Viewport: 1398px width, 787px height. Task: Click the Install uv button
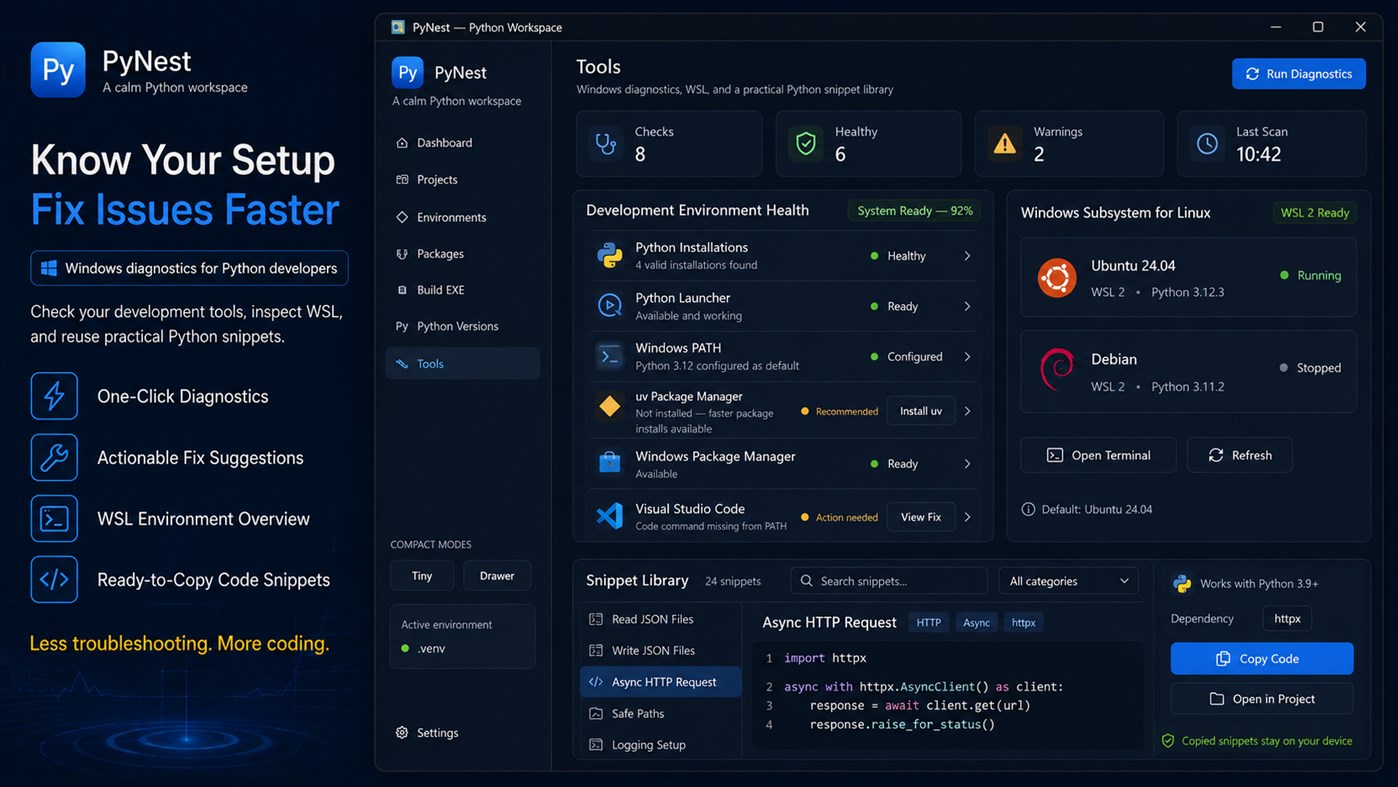pyautogui.click(x=921, y=411)
